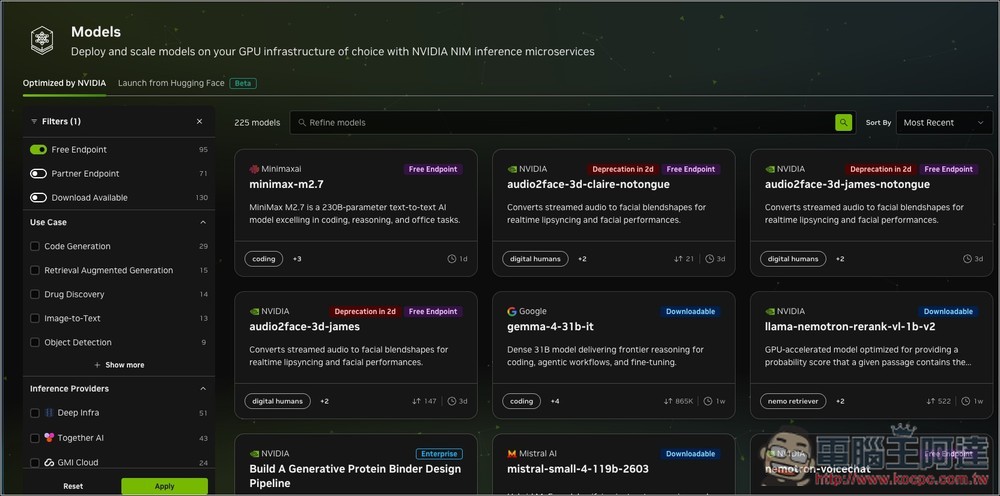Click coding tag on gemma-4-31b-it card
The width and height of the screenshot is (1000, 496).
pos(522,401)
